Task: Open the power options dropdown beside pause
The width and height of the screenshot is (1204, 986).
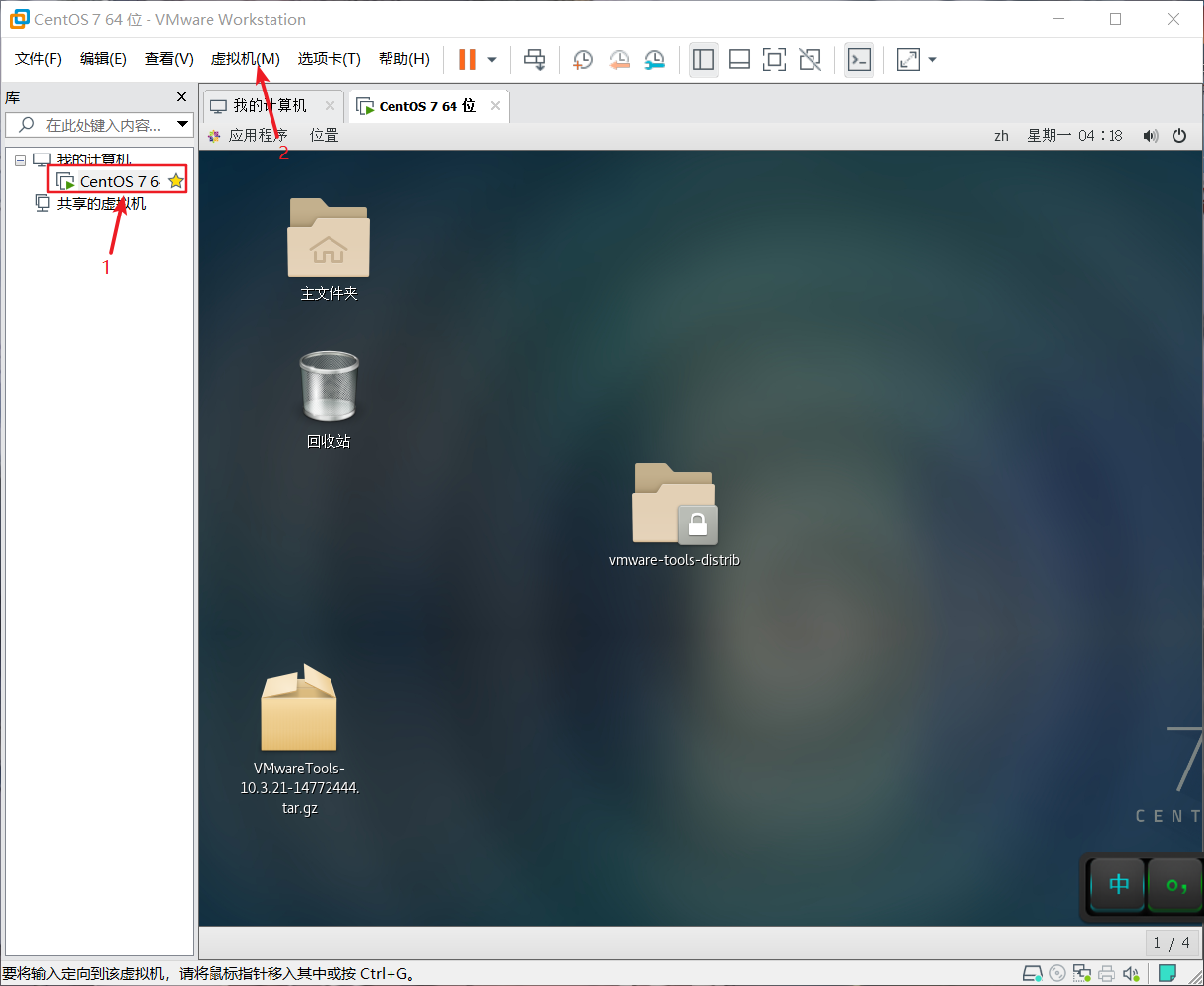Action: pyautogui.click(x=492, y=60)
